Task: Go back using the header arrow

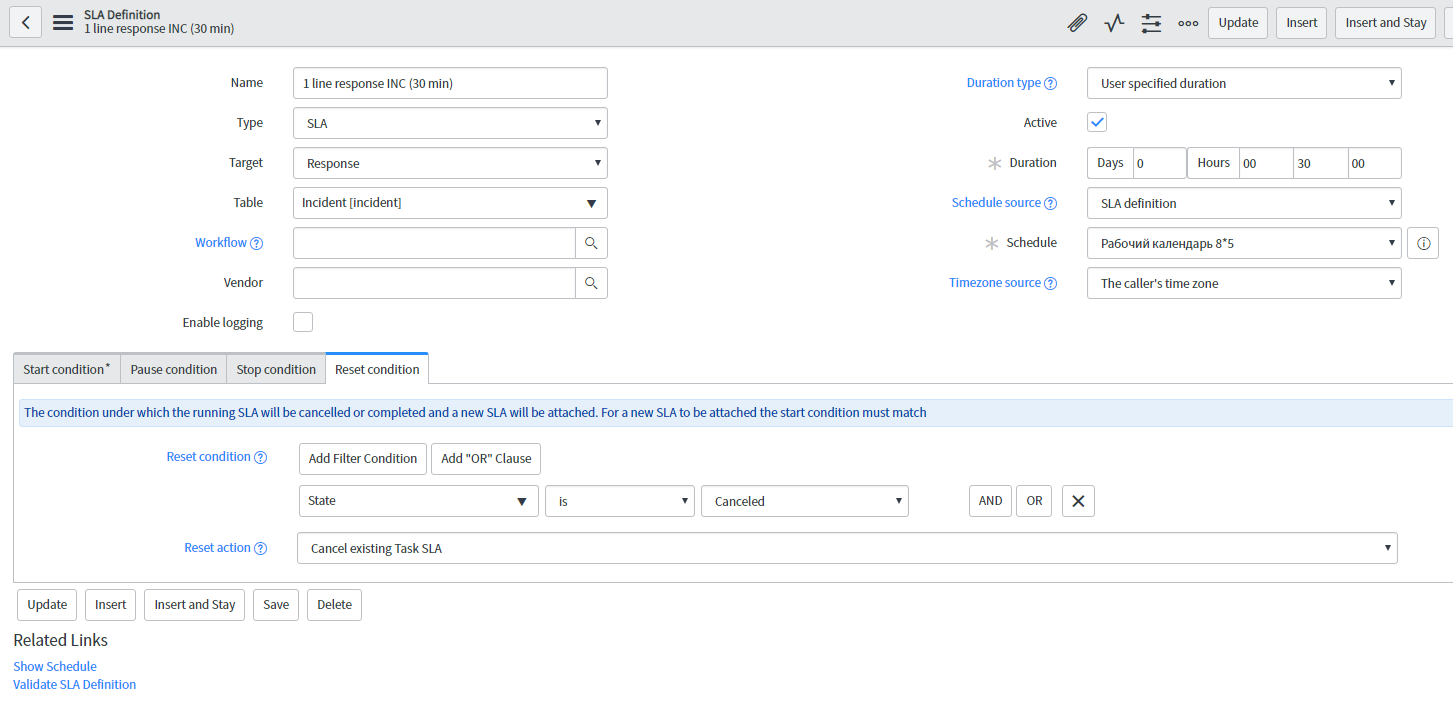Action: pos(26,22)
